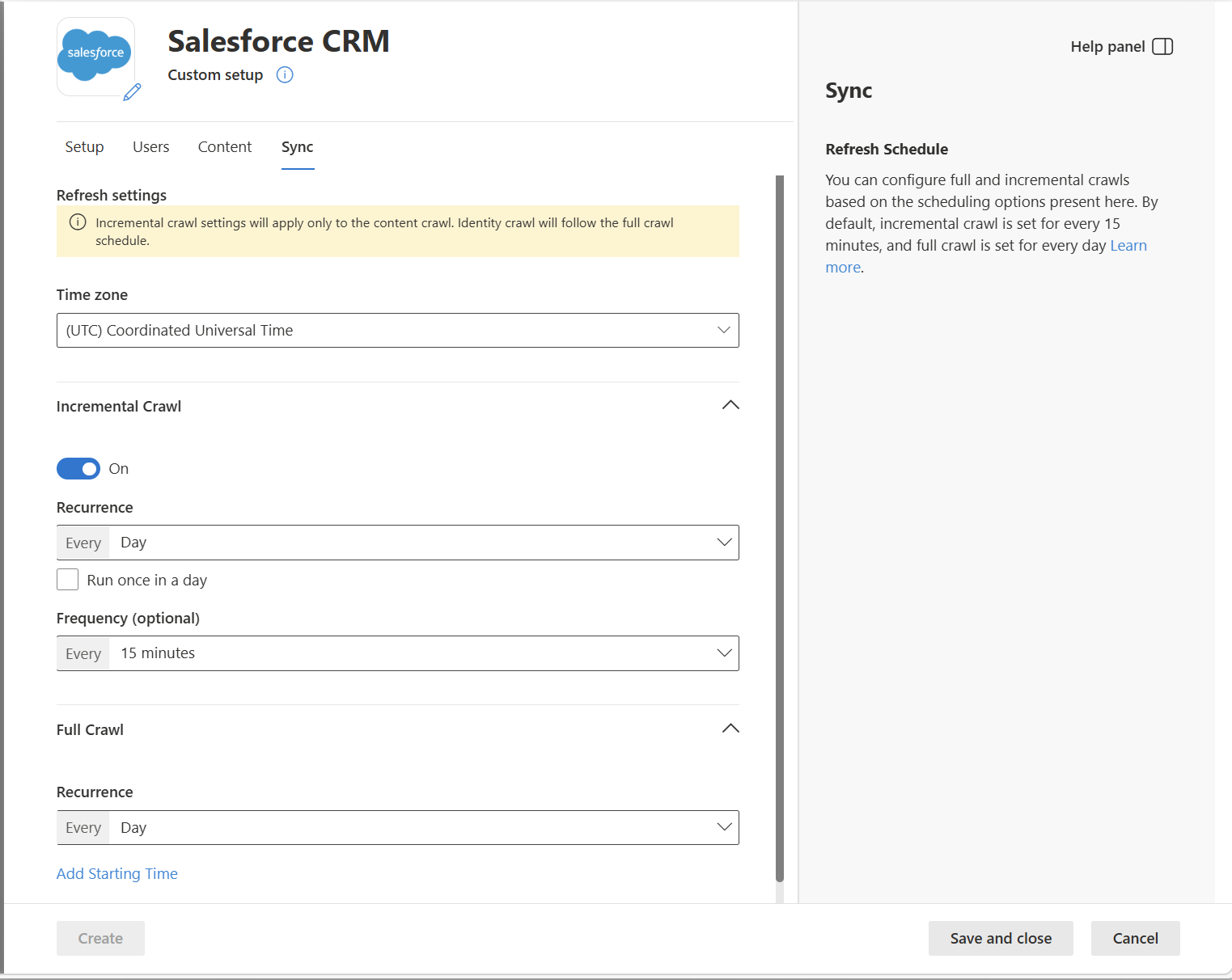Click Add Starting Time link
The height and width of the screenshot is (980, 1232).
pyautogui.click(x=117, y=874)
